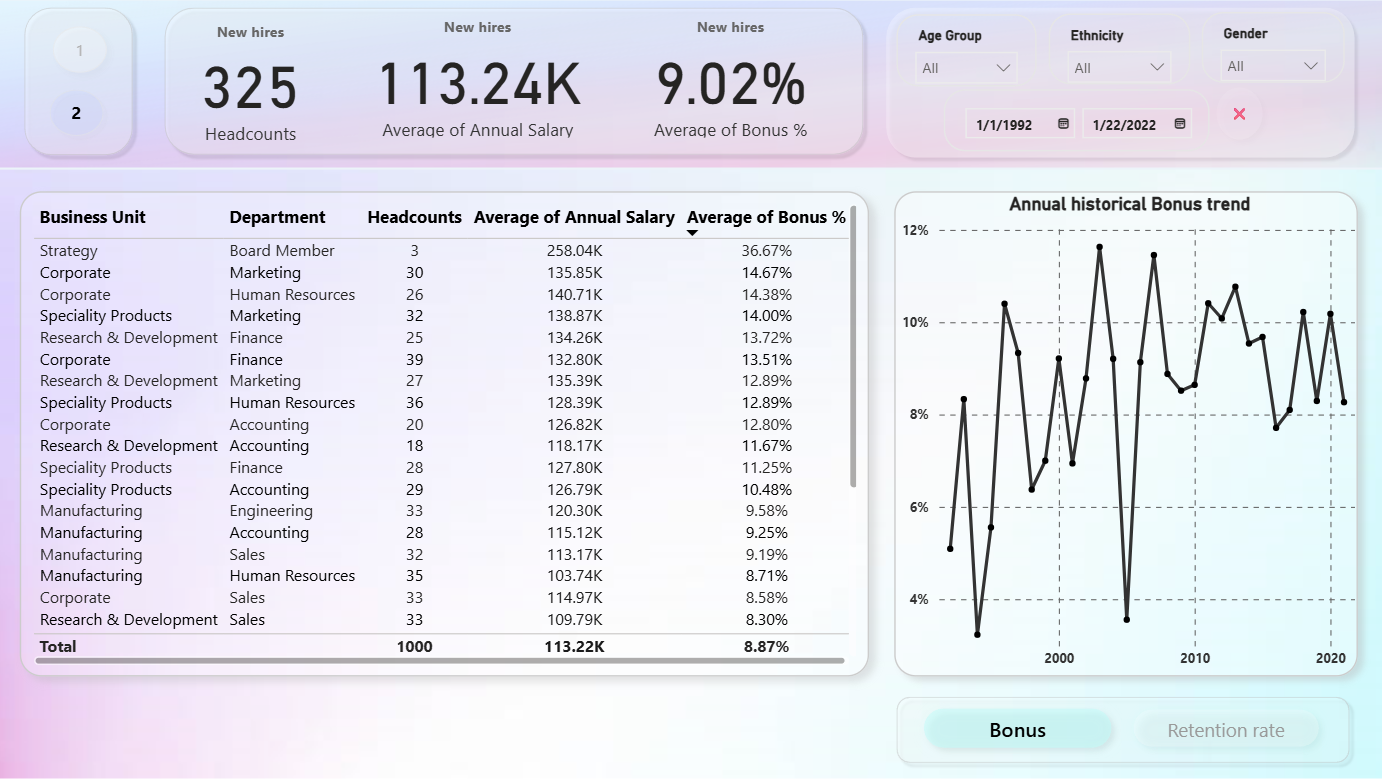Click the sort arrow under Average of Bonus %
Screen dimensions: 1382x779
click(x=692, y=233)
